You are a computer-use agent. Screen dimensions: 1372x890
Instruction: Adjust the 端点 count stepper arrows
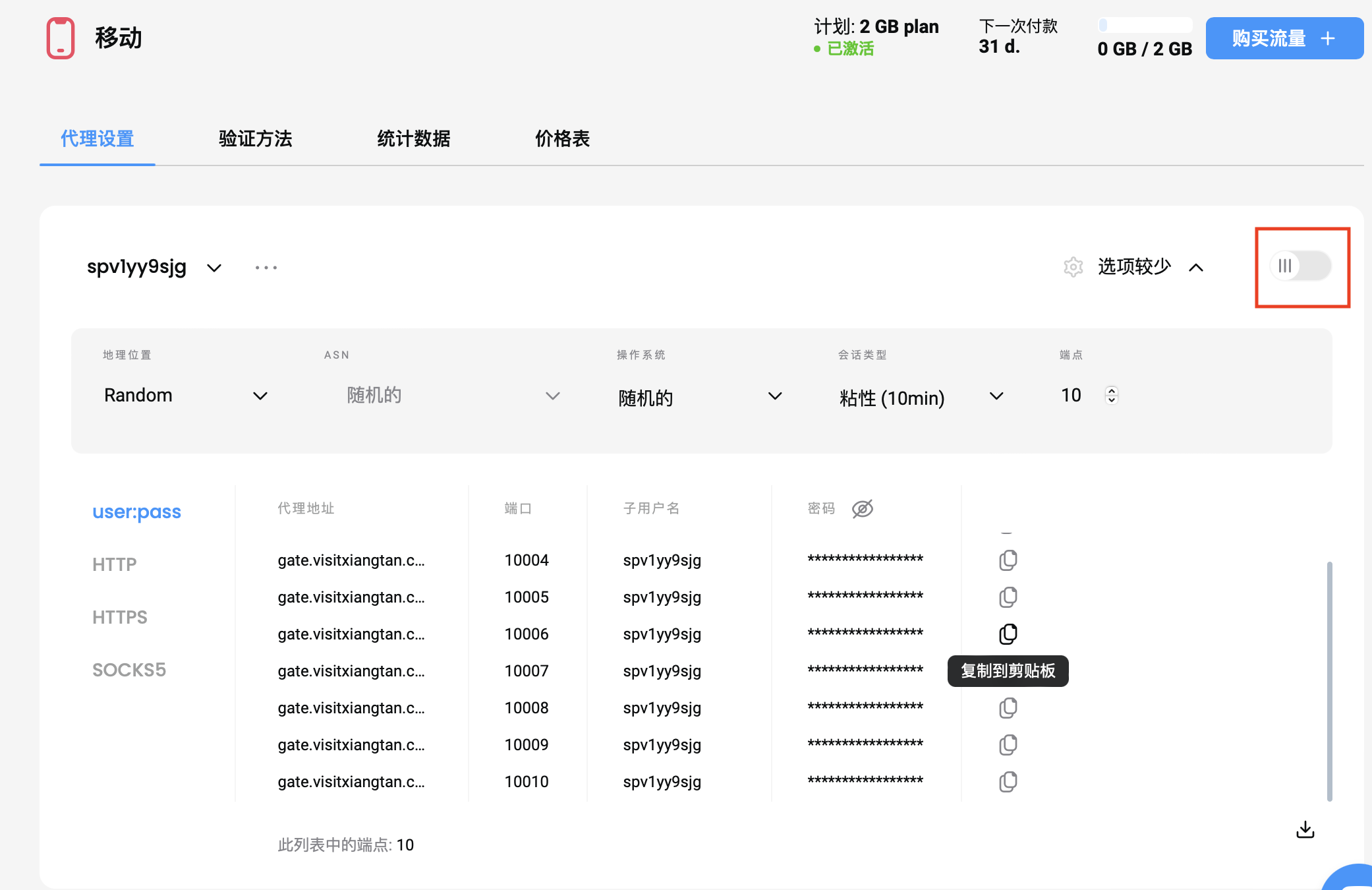tap(1112, 395)
